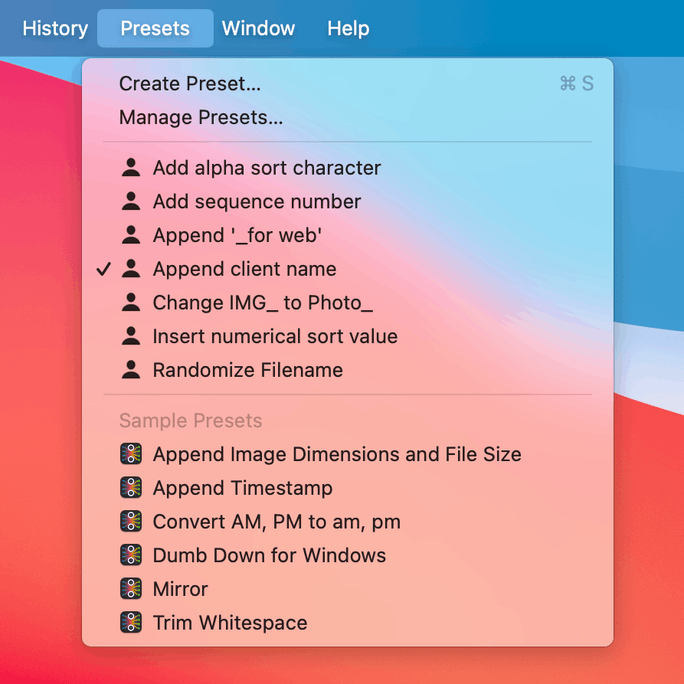Apply Change IMG_ to Photo_ preset
684x684 pixels.
tap(262, 303)
